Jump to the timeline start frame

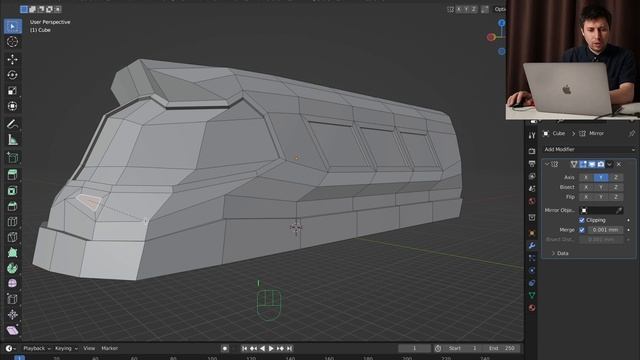click(244, 349)
